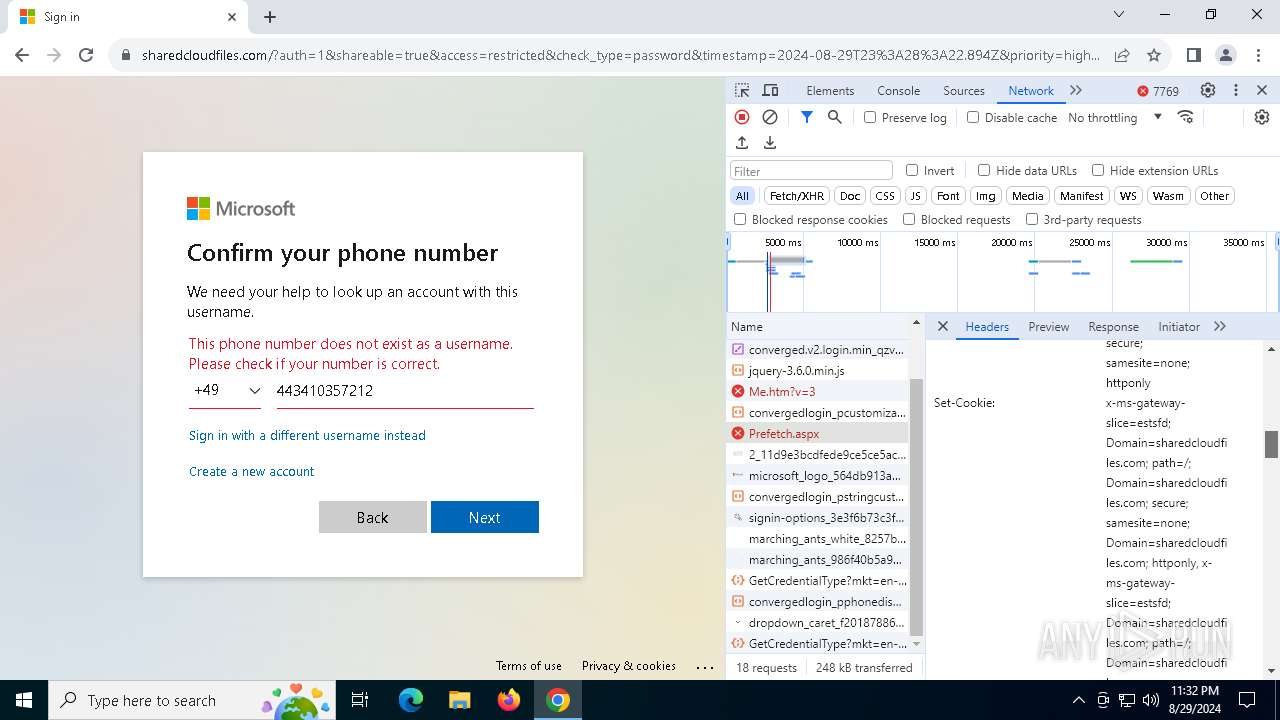The width and height of the screenshot is (1280, 720).
Task: Open the Response tab
Action: click(1113, 326)
